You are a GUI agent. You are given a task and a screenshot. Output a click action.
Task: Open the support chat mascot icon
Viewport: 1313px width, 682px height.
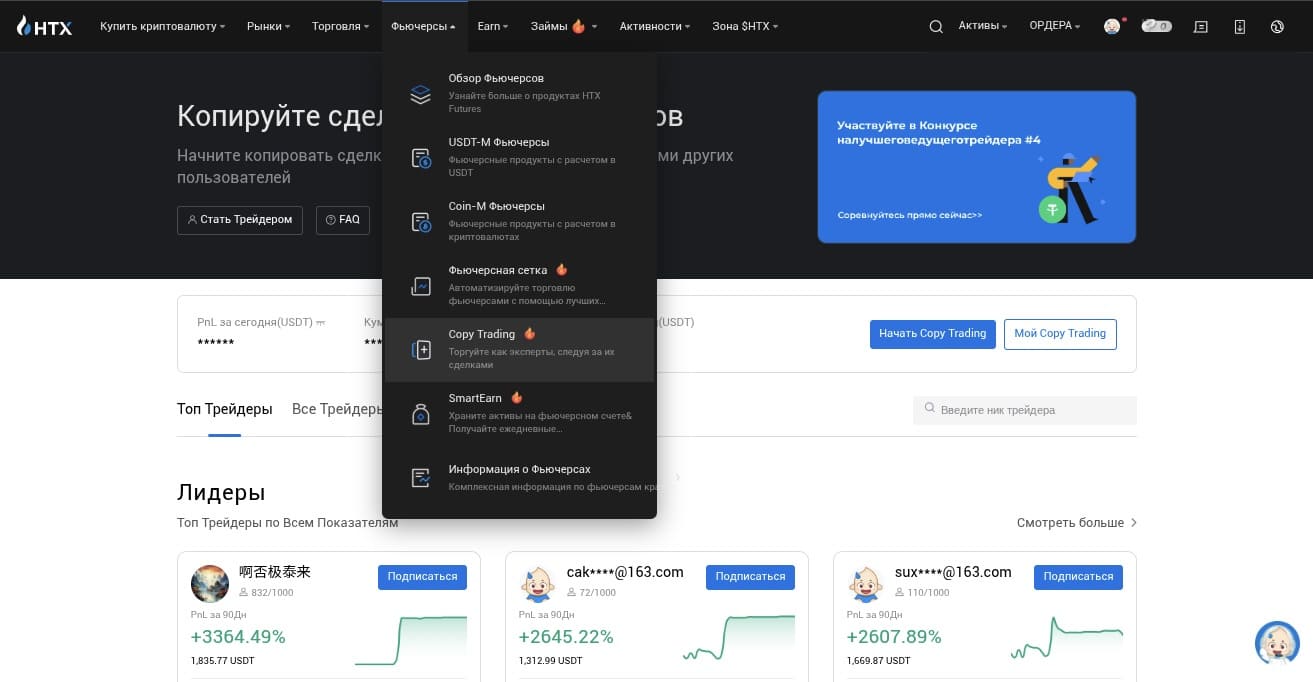[1277, 643]
